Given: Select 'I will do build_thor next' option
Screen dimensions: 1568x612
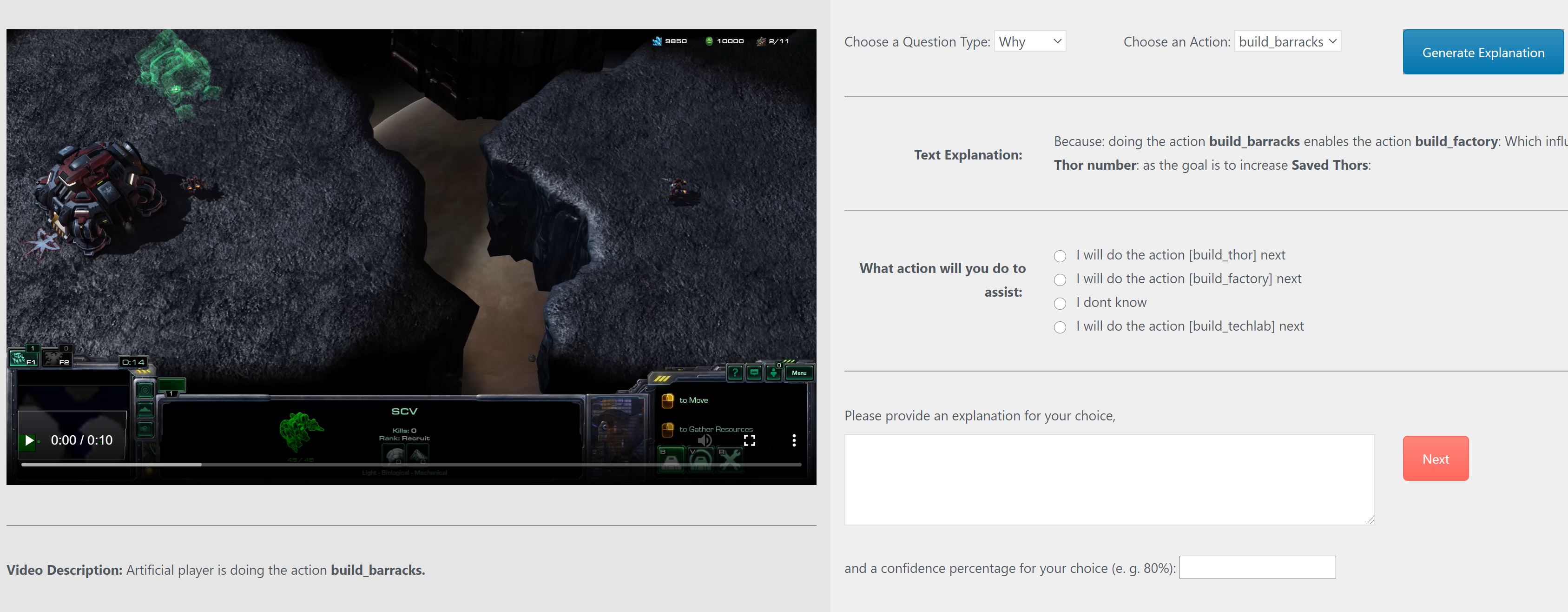Looking at the screenshot, I should 1060,256.
